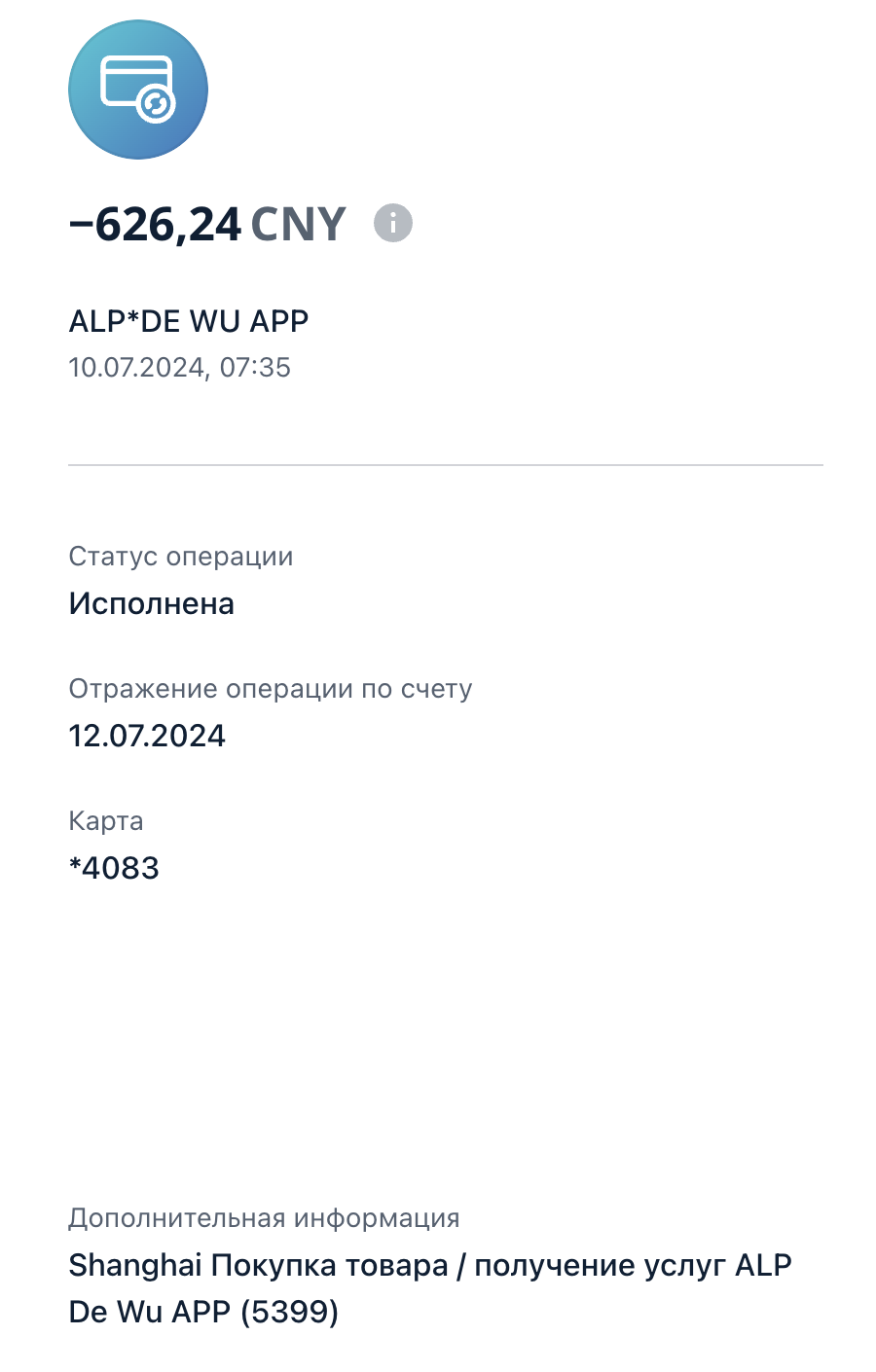Select the posting date 12.07.2024
876x1372 pixels.
[x=147, y=736]
